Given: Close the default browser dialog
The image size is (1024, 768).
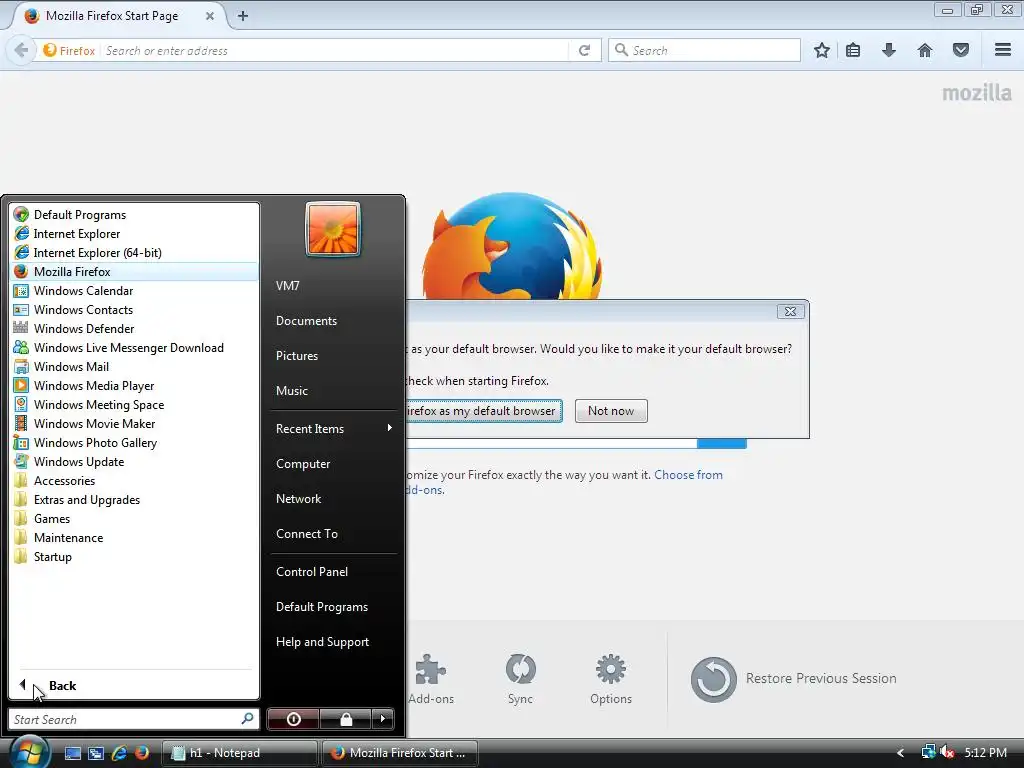Looking at the screenshot, I should pyautogui.click(x=790, y=312).
